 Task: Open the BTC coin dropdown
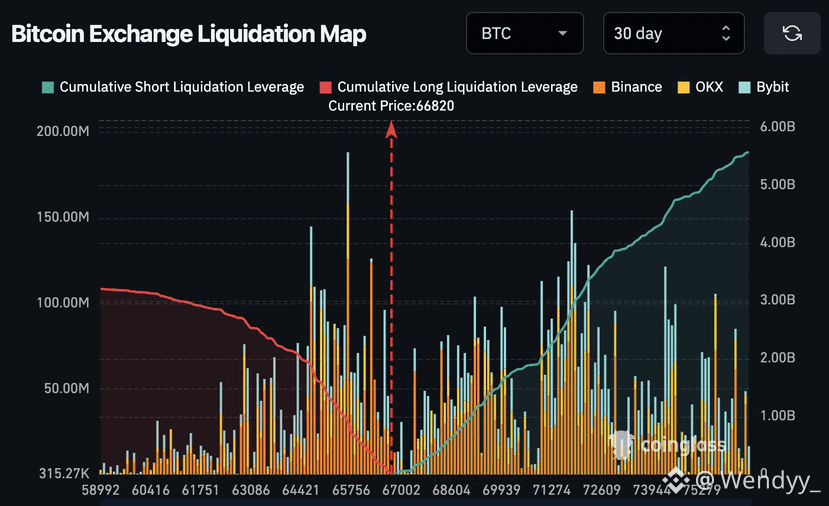[524, 34]
